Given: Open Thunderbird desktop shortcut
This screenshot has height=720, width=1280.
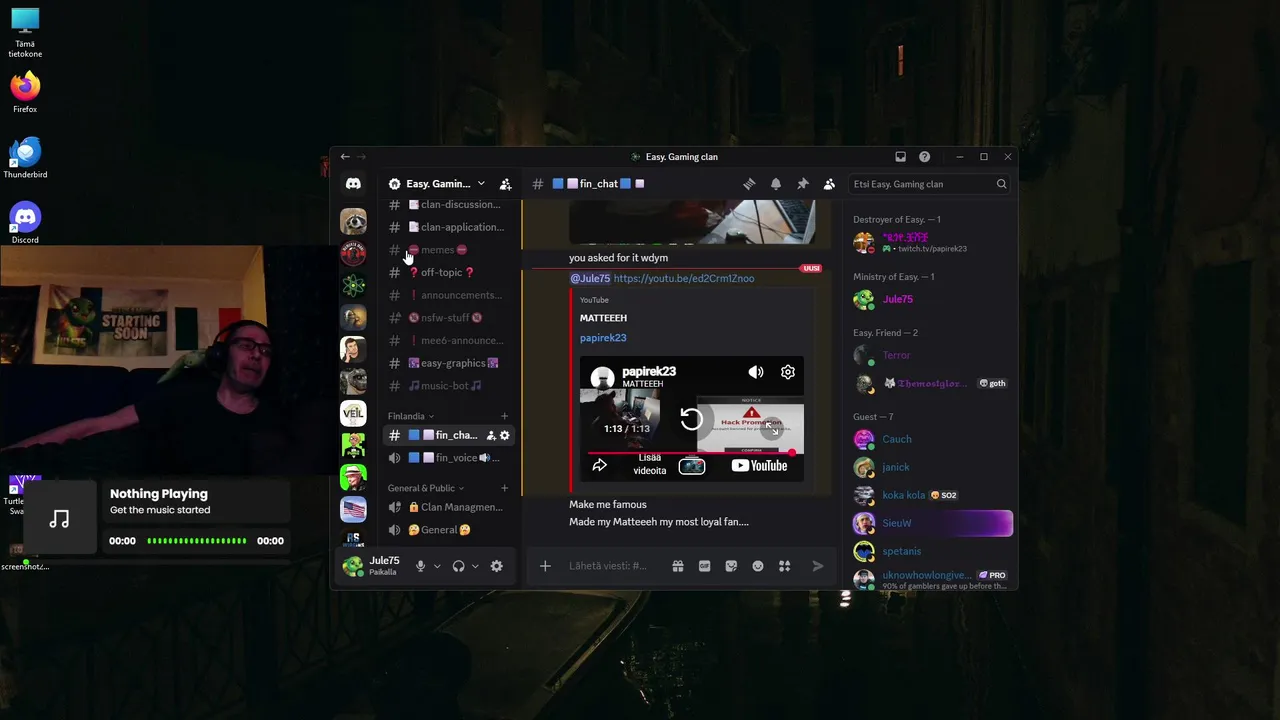Looking at the screenshot, I should click(25, 157).
